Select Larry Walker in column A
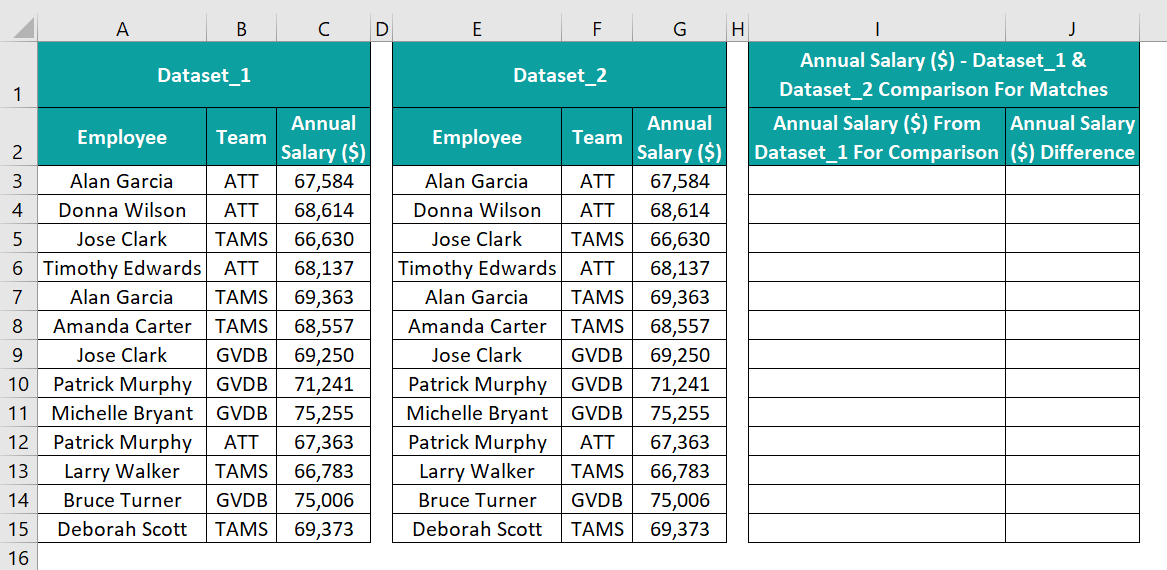 pos(122,471)
